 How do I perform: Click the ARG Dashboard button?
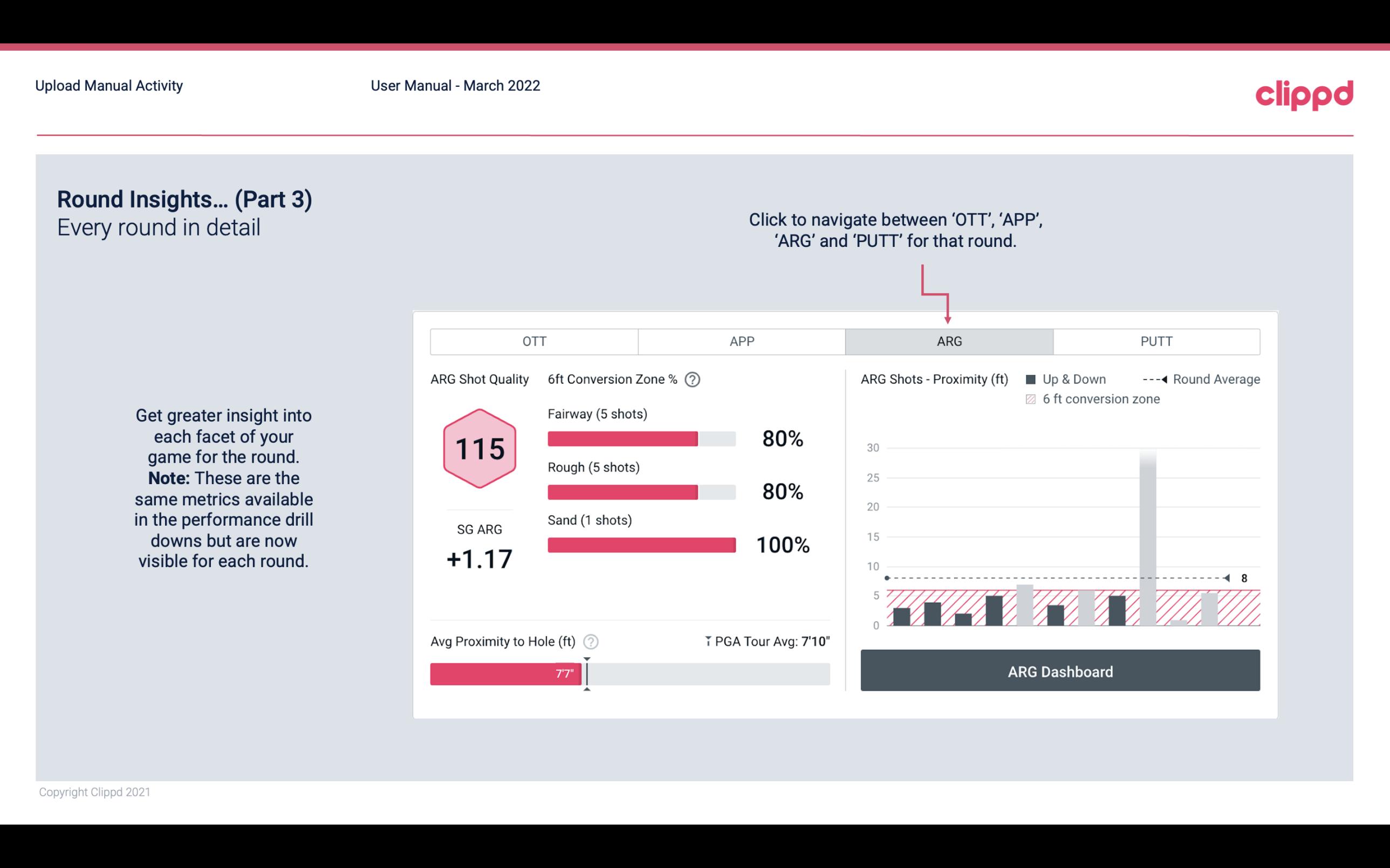[1061, 671]
